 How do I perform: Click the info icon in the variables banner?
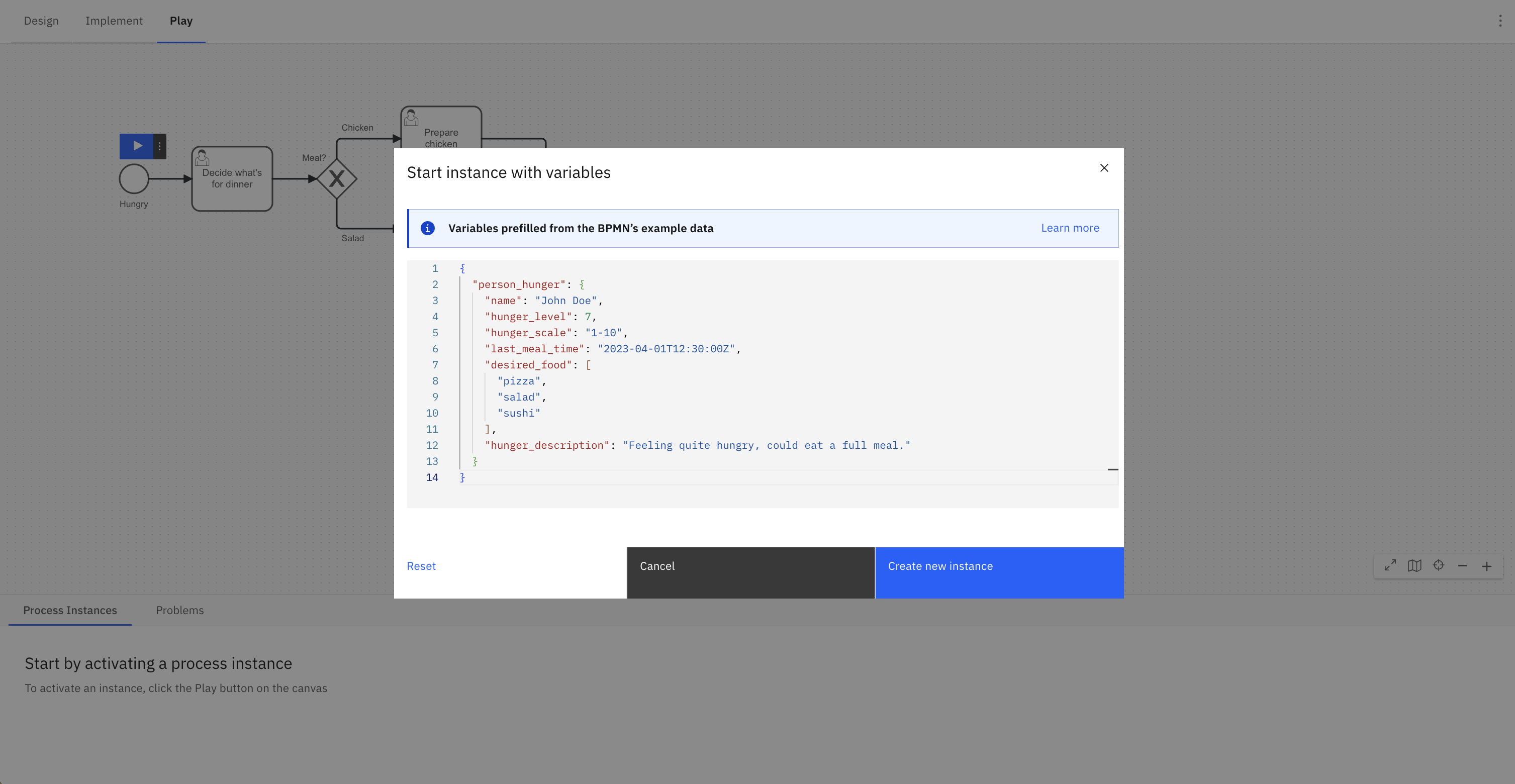pyautogui.click(x=428, y=228)
